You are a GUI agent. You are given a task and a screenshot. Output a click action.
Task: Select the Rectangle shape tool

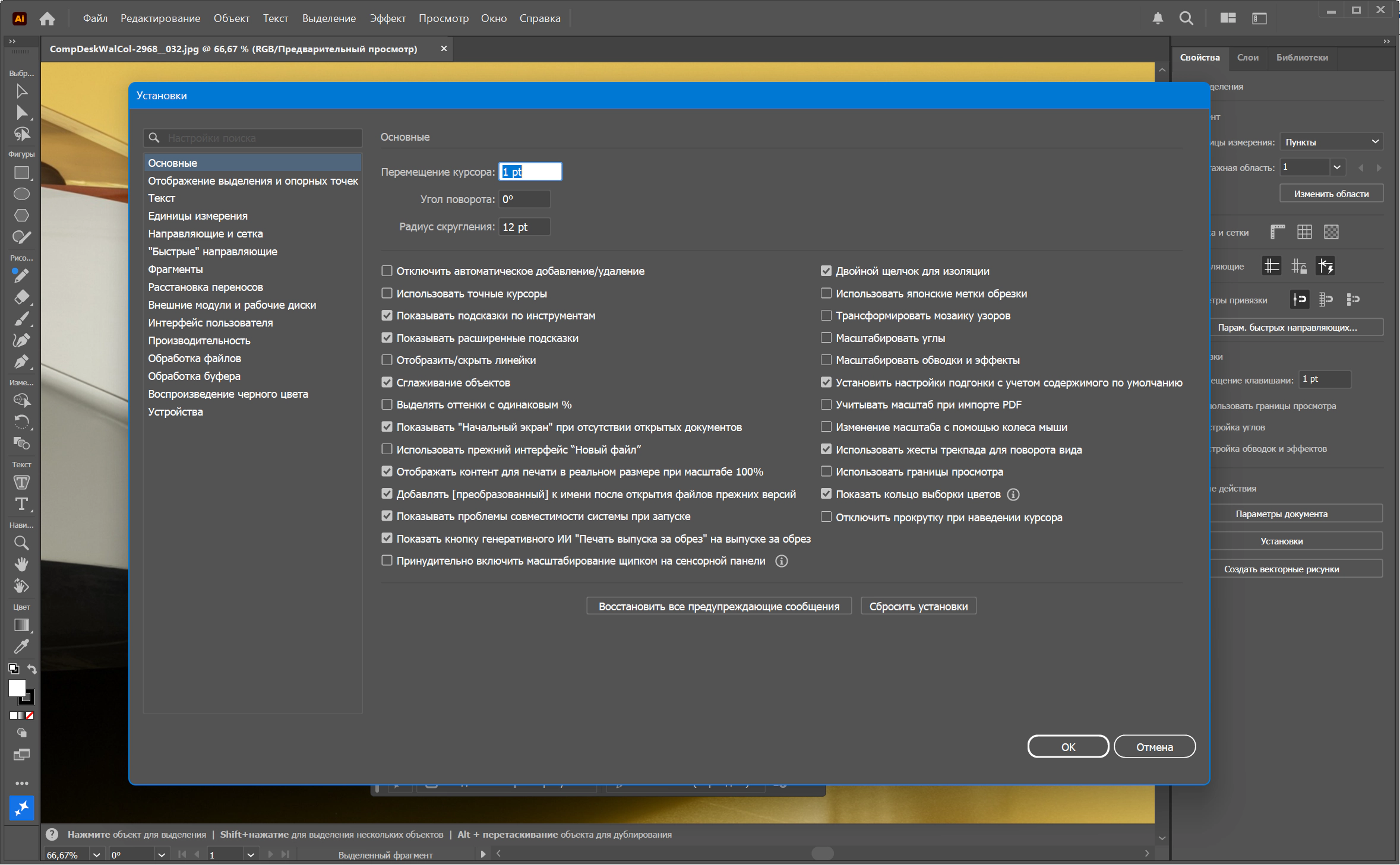(x=21, y=173)
